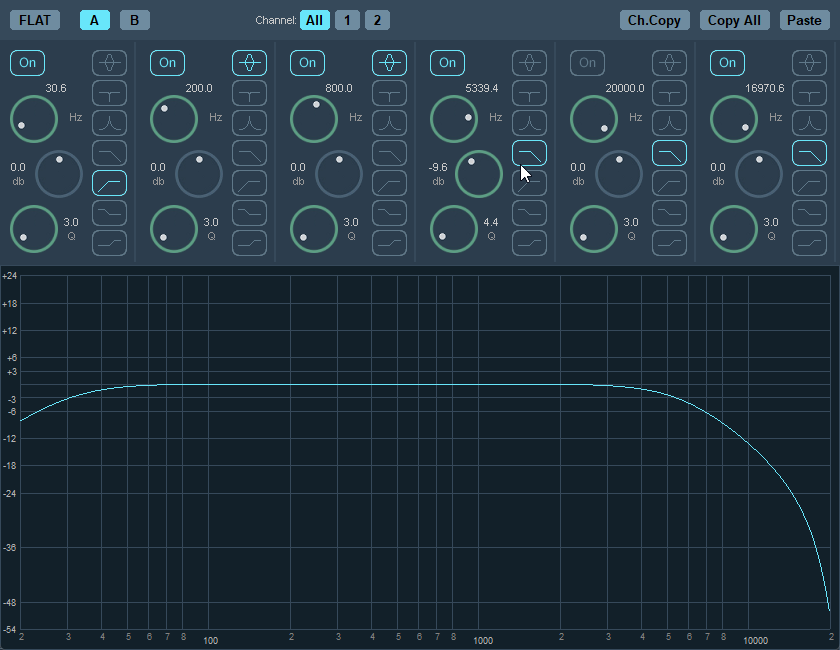Select the high-pass filter icon in the 16970.6 Hz band
Viewport: 840px width, 650px height.
click(809, 183)
